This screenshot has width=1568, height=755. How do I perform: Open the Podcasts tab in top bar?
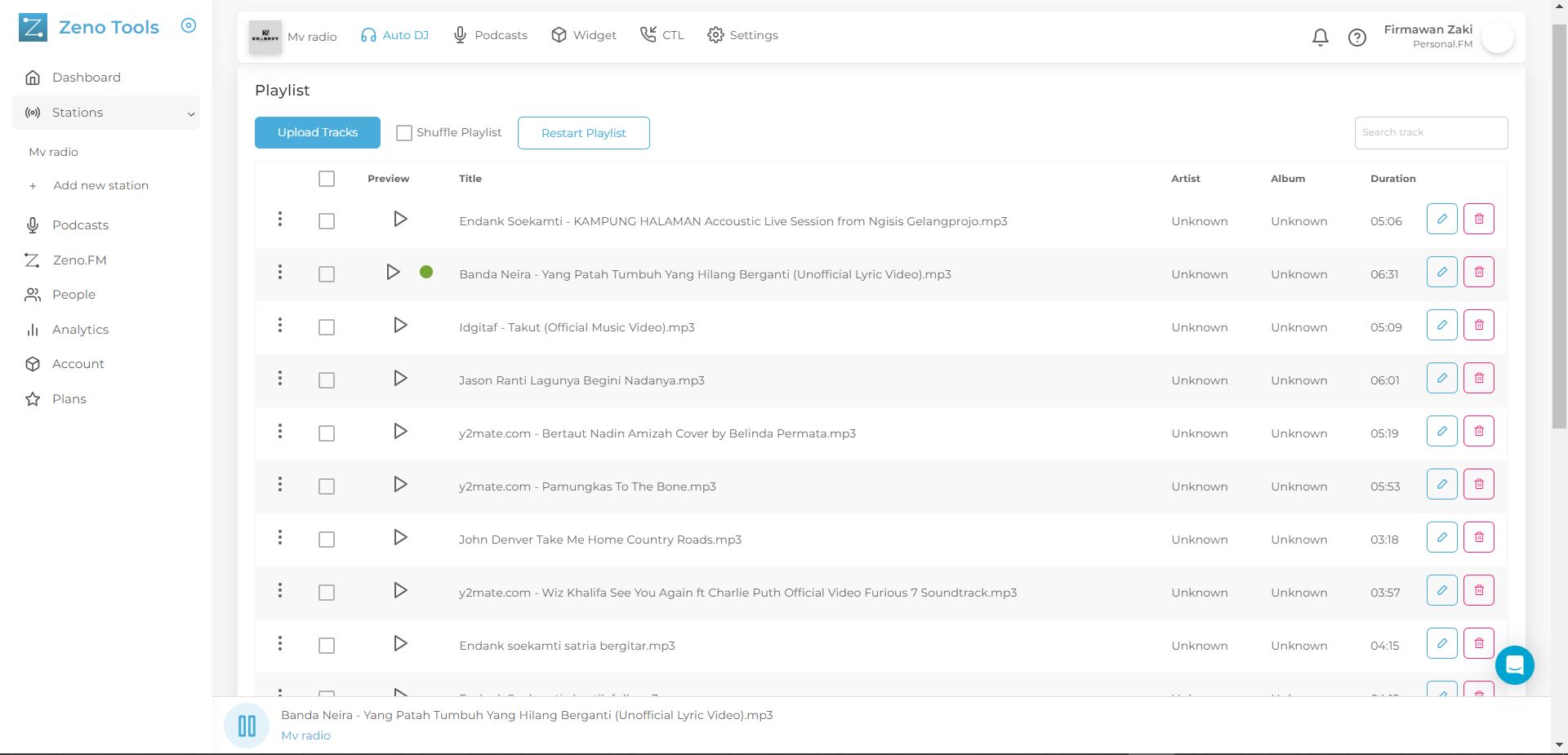[x=490, y=36]
